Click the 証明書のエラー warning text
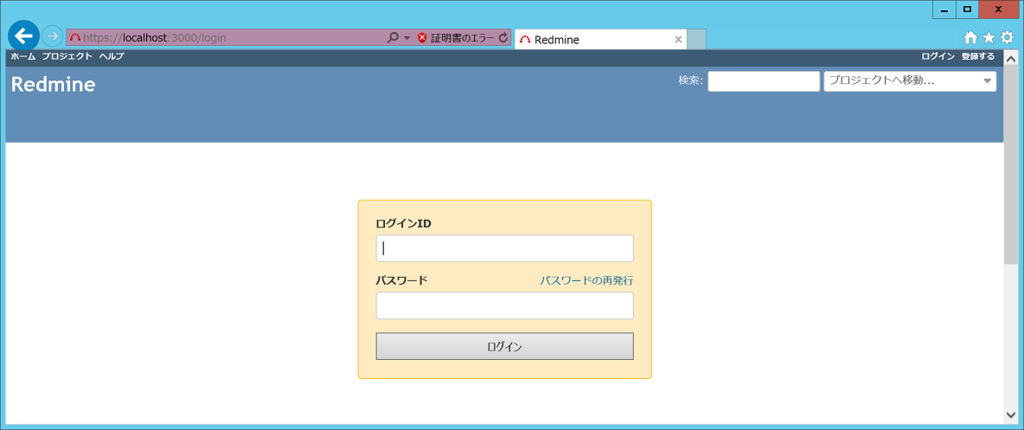 coord(462,38)
